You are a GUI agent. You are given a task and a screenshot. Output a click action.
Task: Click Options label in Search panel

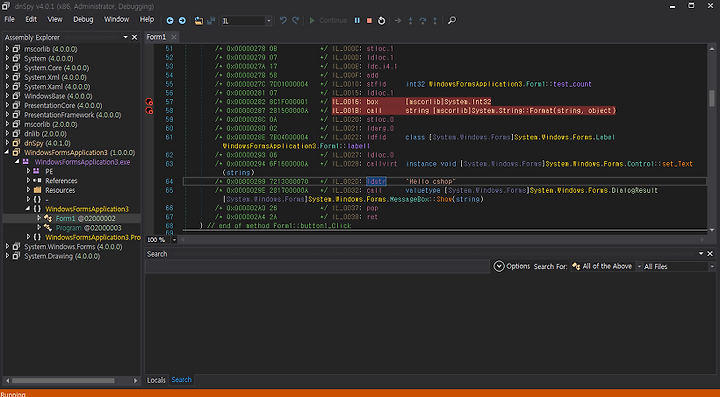pos(518,266)
